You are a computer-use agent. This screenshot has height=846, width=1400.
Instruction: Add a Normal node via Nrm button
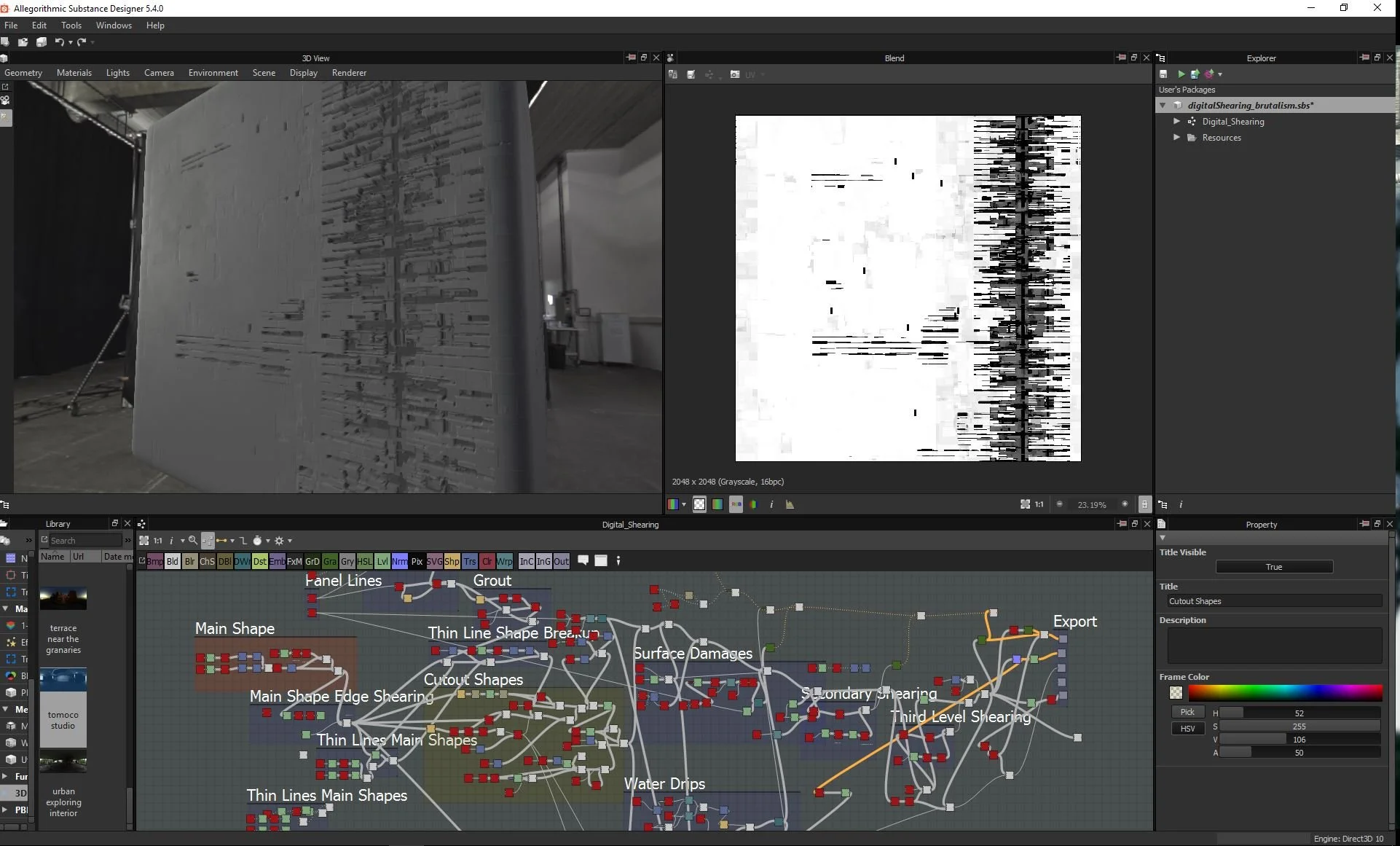pos(399,561)
